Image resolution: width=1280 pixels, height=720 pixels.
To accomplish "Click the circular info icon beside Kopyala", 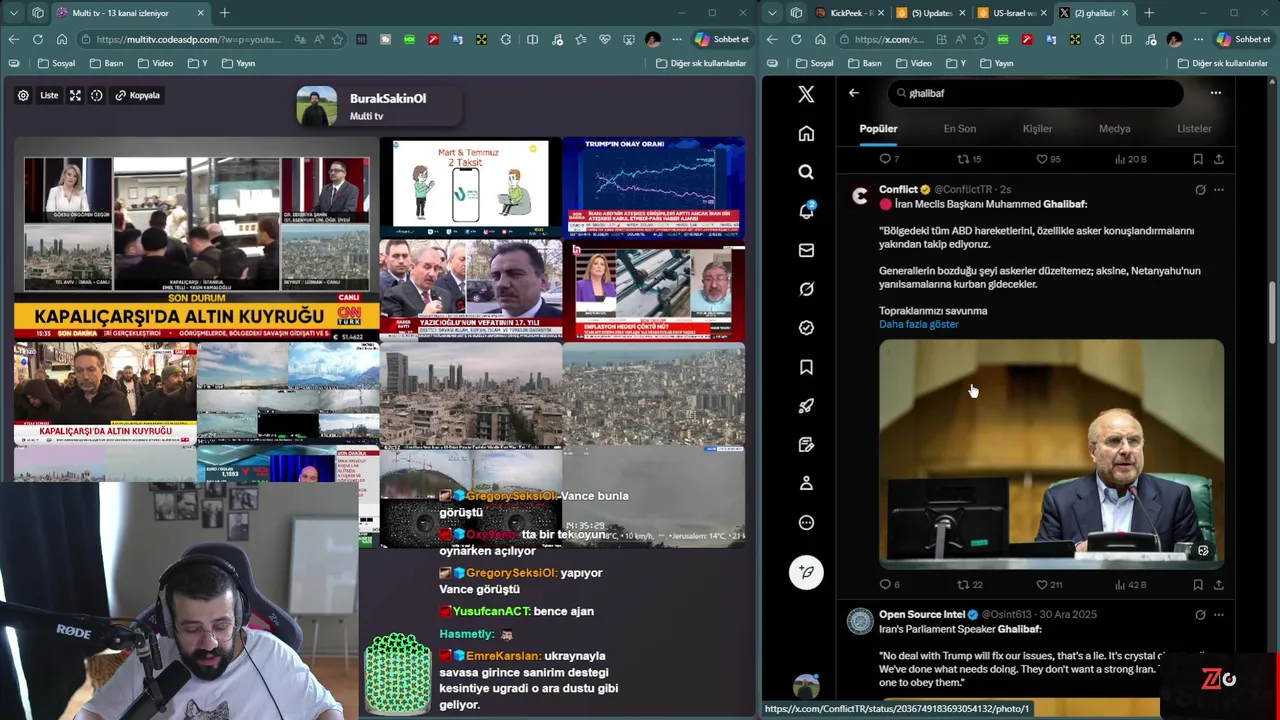I will [x=97, y=95].
